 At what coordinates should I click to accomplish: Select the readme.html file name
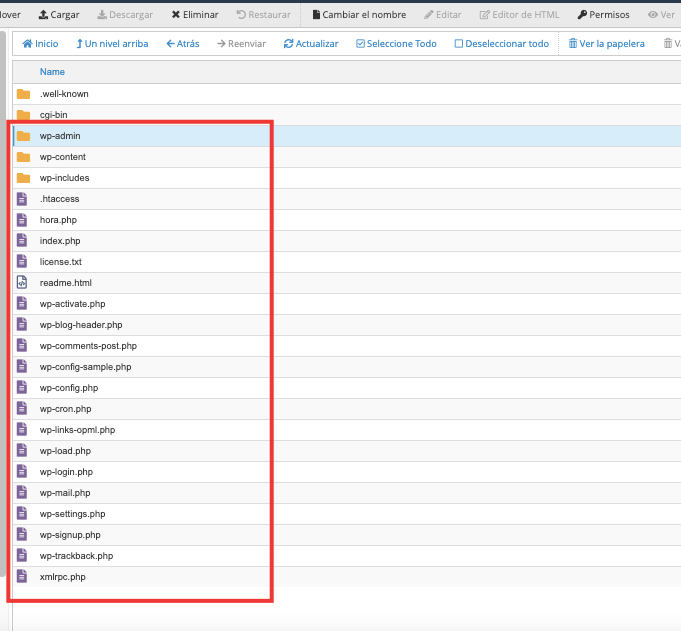point(66,283)
